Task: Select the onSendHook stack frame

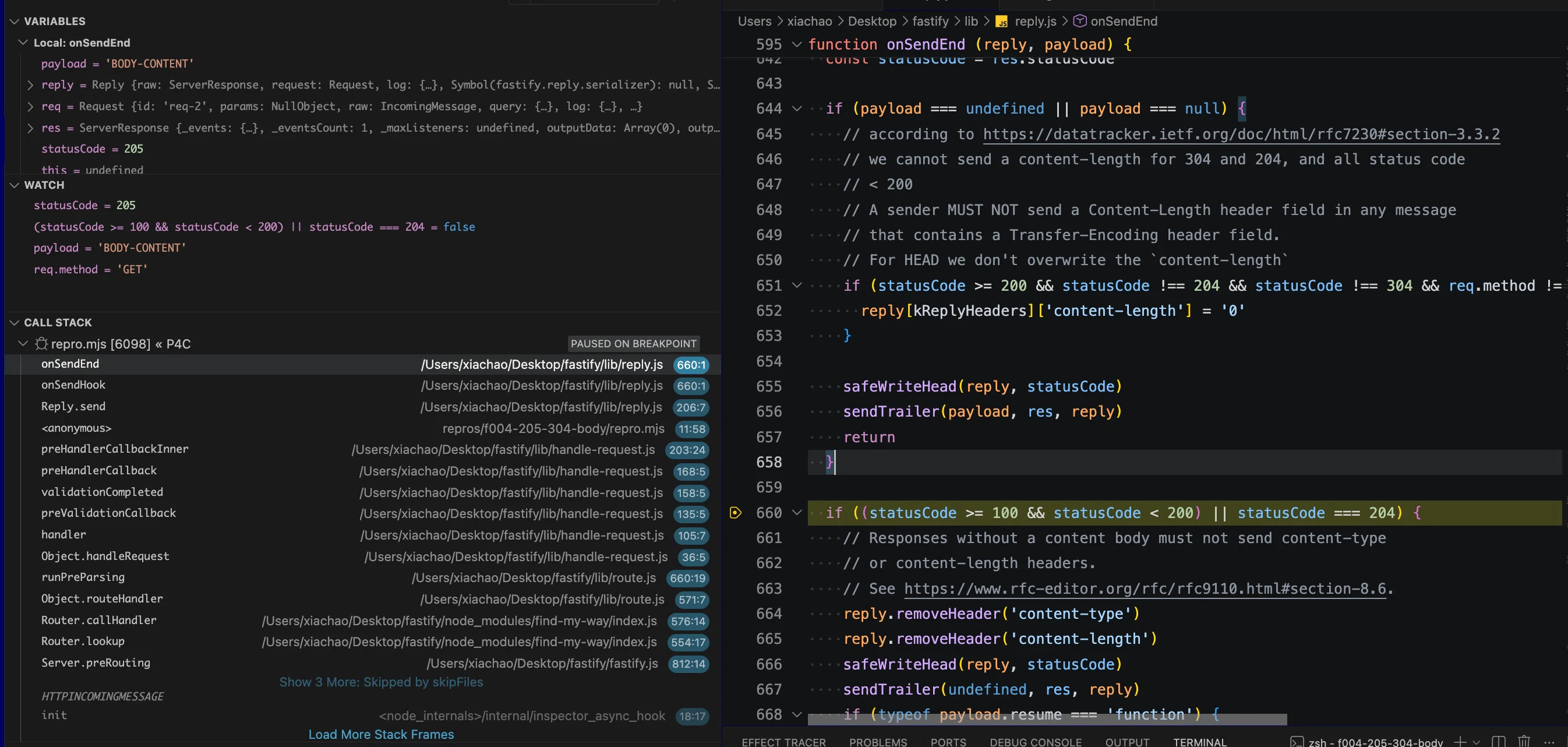Action: click(363, 385)
